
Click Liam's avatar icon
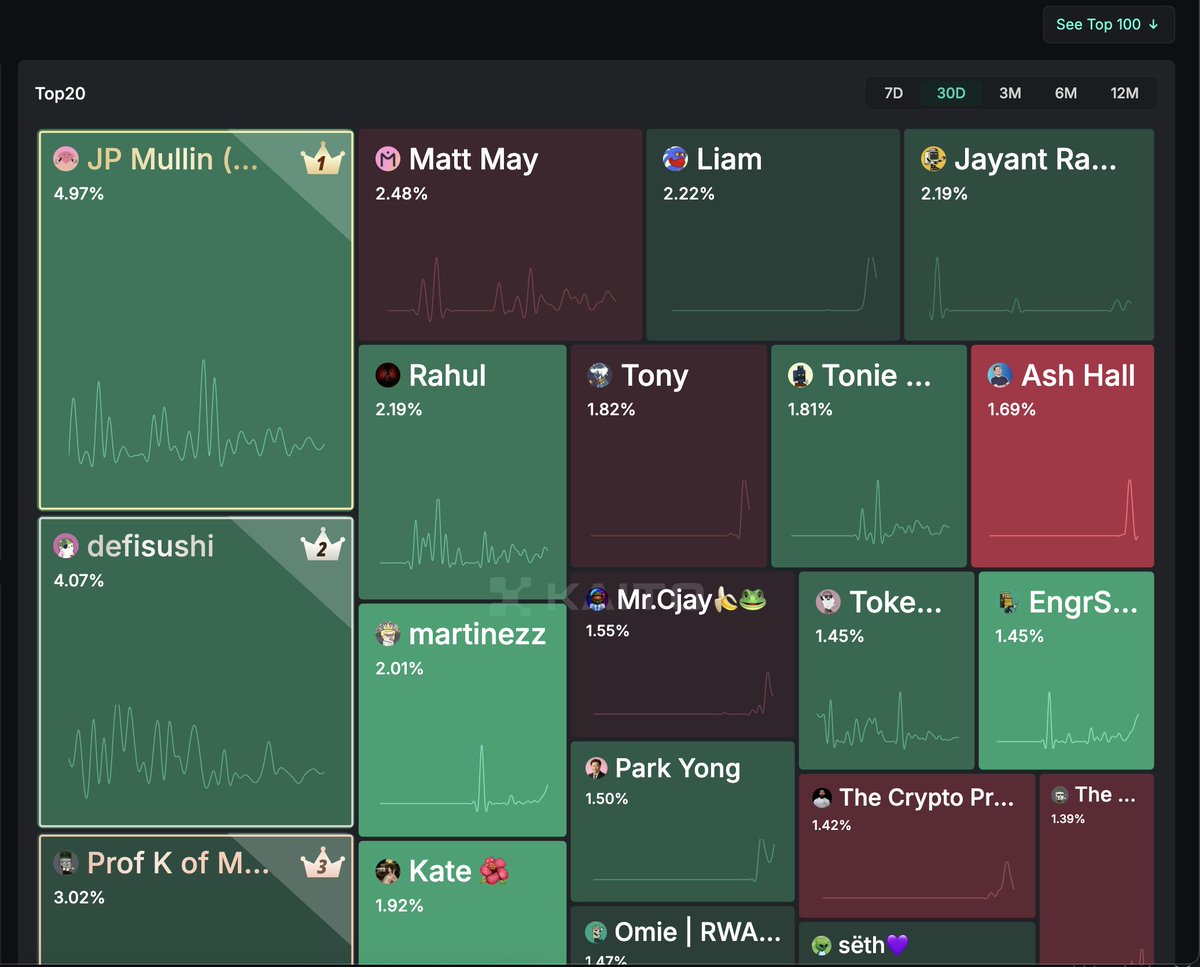point(675,159)
